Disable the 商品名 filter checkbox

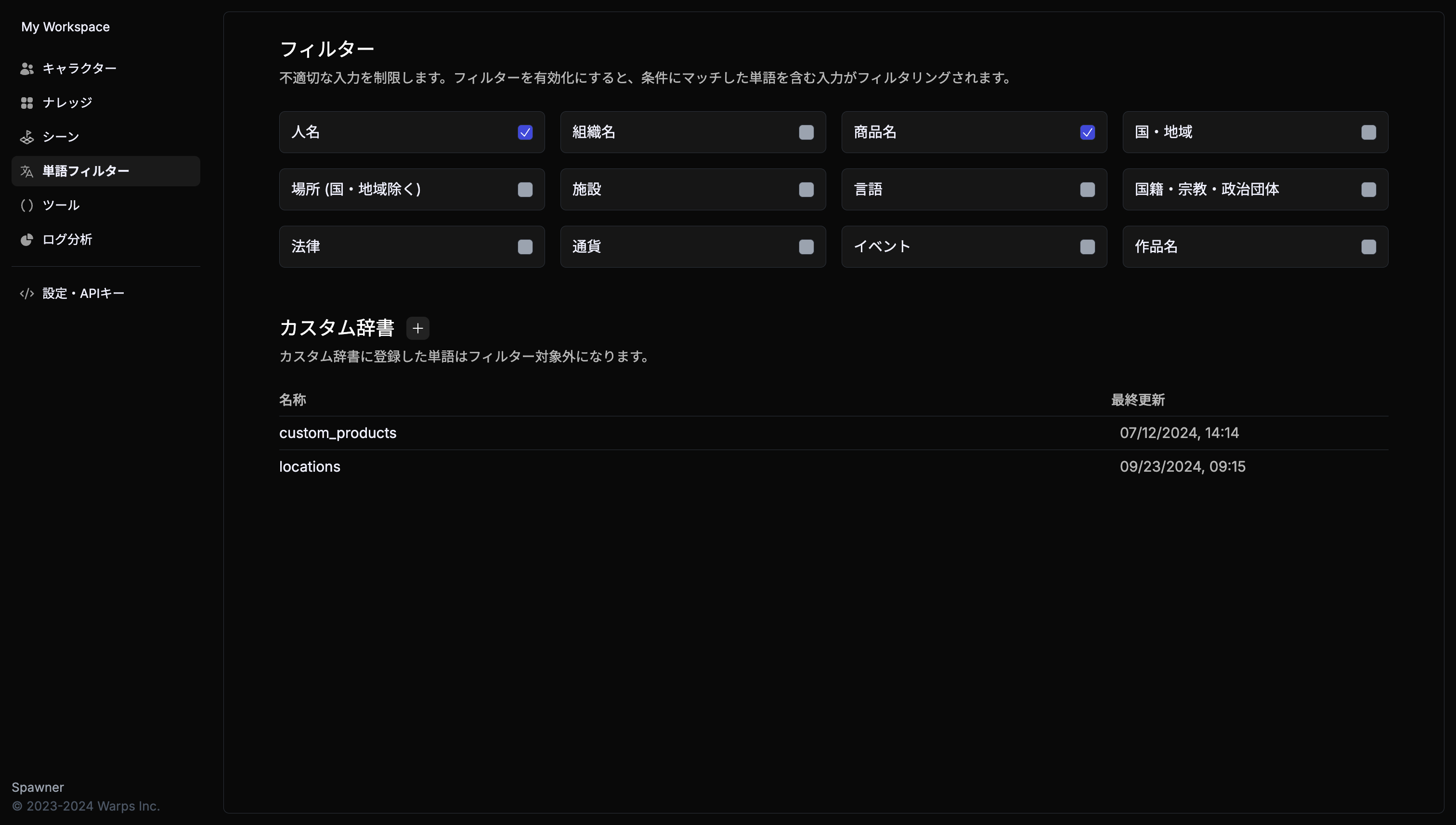tap(1087, 132)
